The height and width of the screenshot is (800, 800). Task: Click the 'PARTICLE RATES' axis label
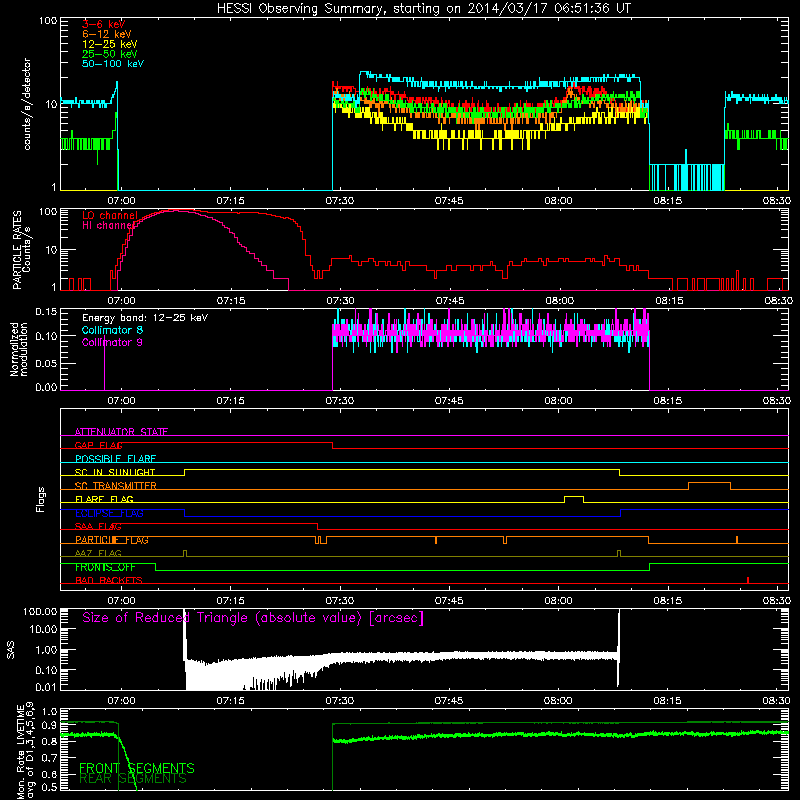tap(17, 250)
